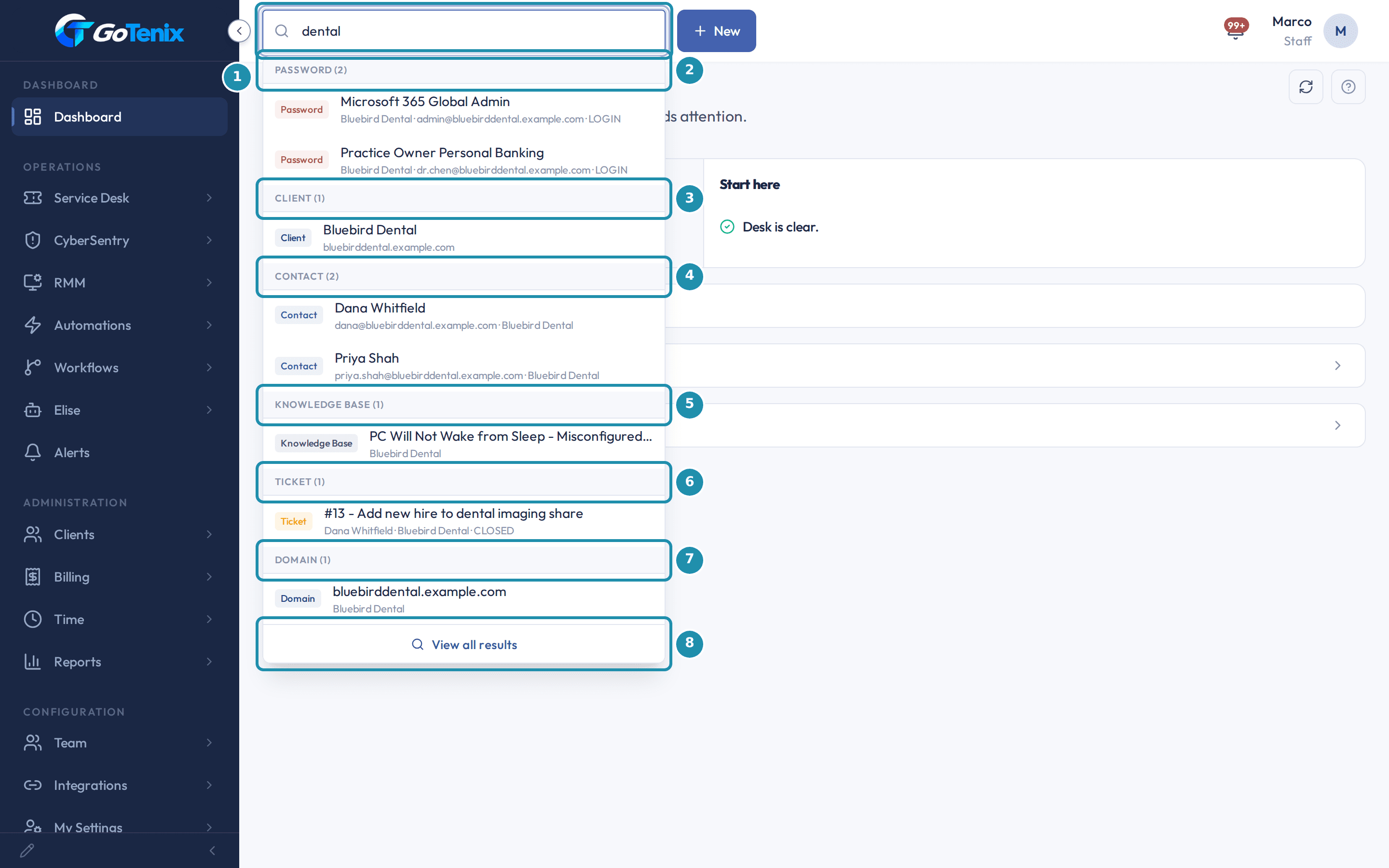The width and height of the screenshot is (1389, 868).
Task: Click the search magnifier icon in the search field
Action: 281,31
